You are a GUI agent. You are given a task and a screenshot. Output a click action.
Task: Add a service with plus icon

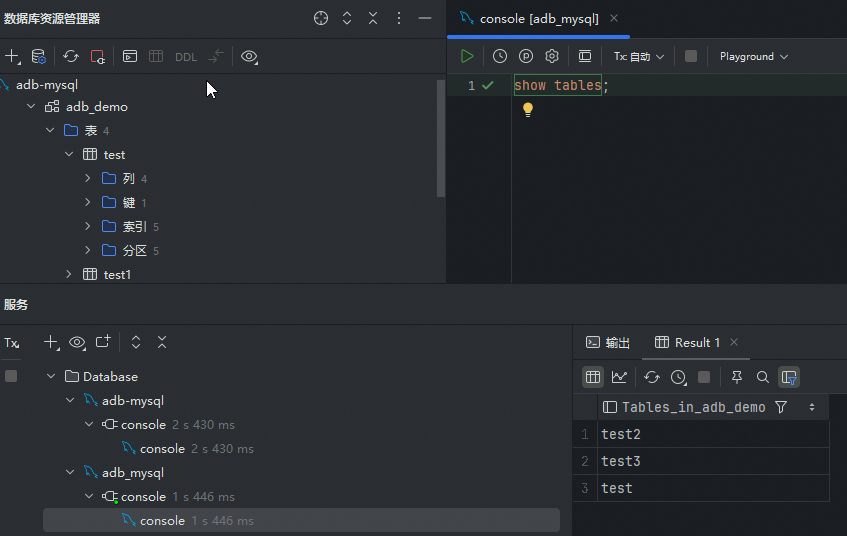click(x=51, y=342)
